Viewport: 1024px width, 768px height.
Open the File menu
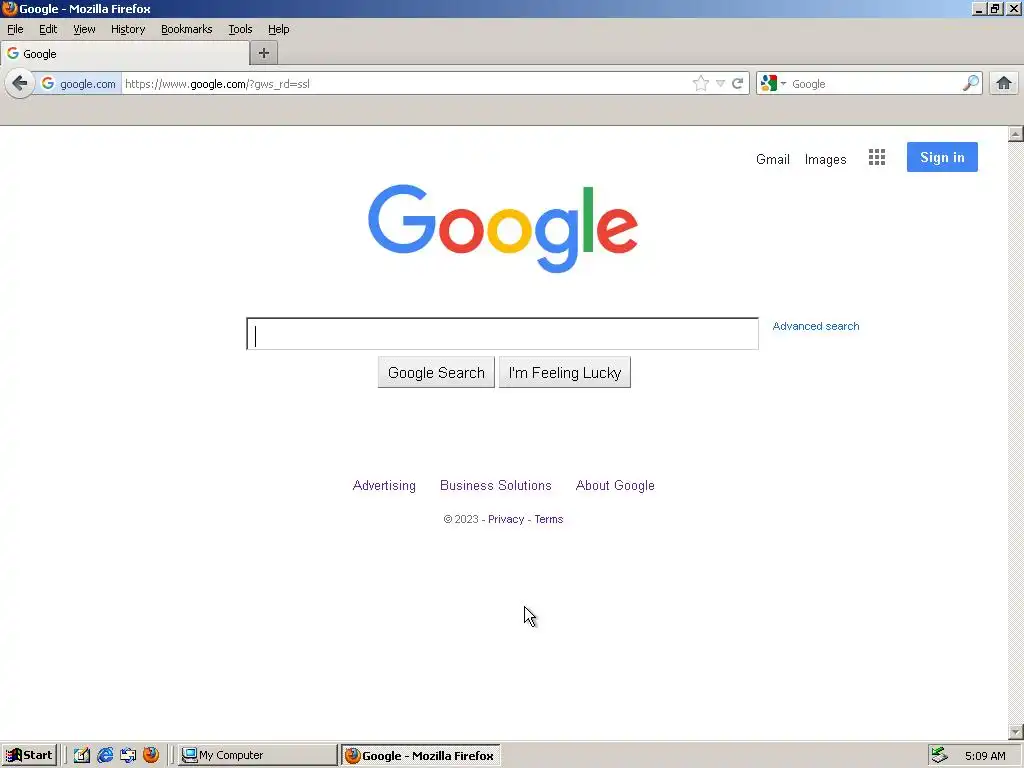click(x=15, y=29)
